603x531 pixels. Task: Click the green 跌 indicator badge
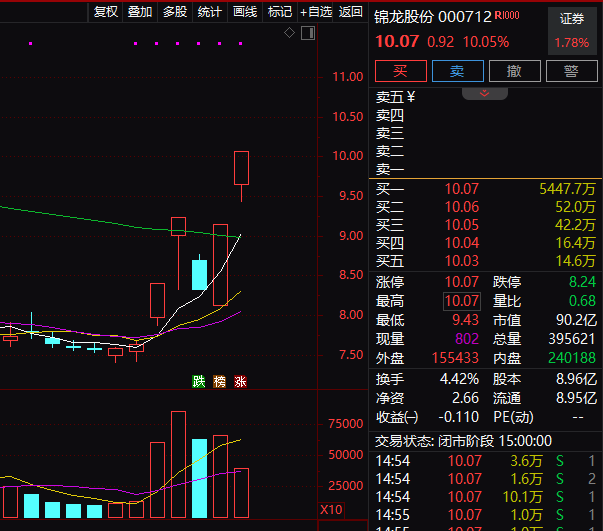click(x=199, y=381)
